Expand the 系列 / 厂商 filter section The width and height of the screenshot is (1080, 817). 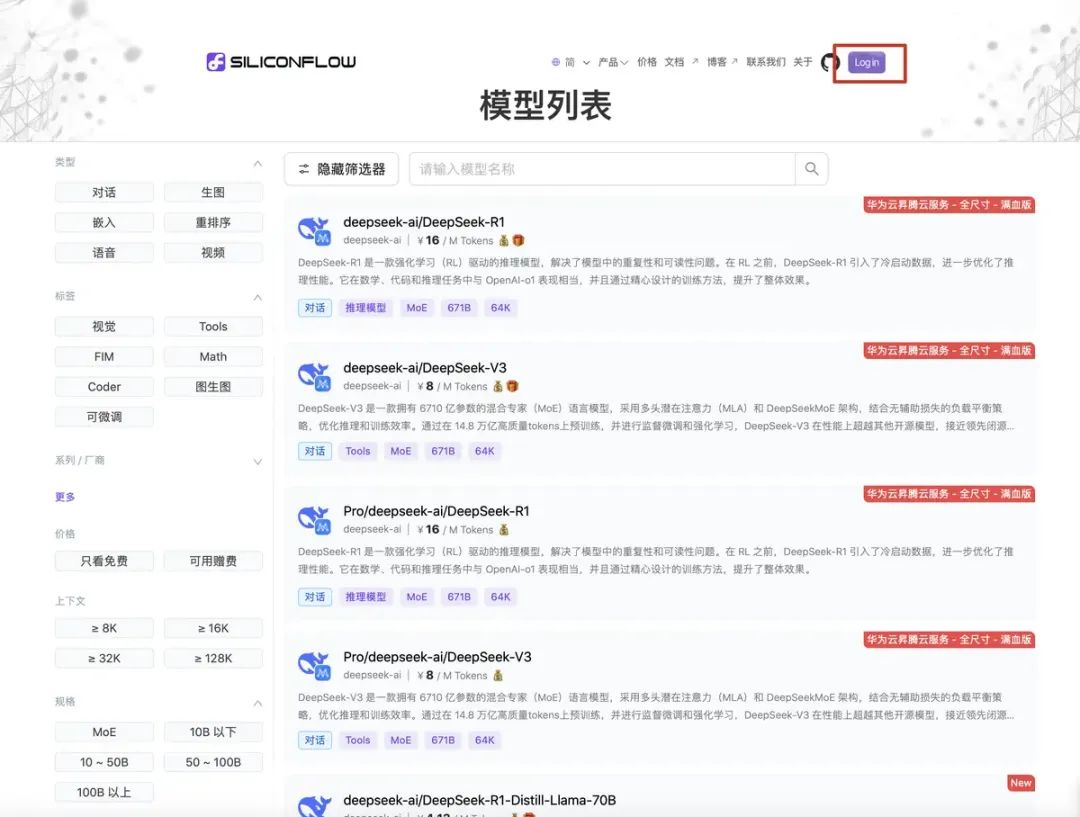[258, 462]
